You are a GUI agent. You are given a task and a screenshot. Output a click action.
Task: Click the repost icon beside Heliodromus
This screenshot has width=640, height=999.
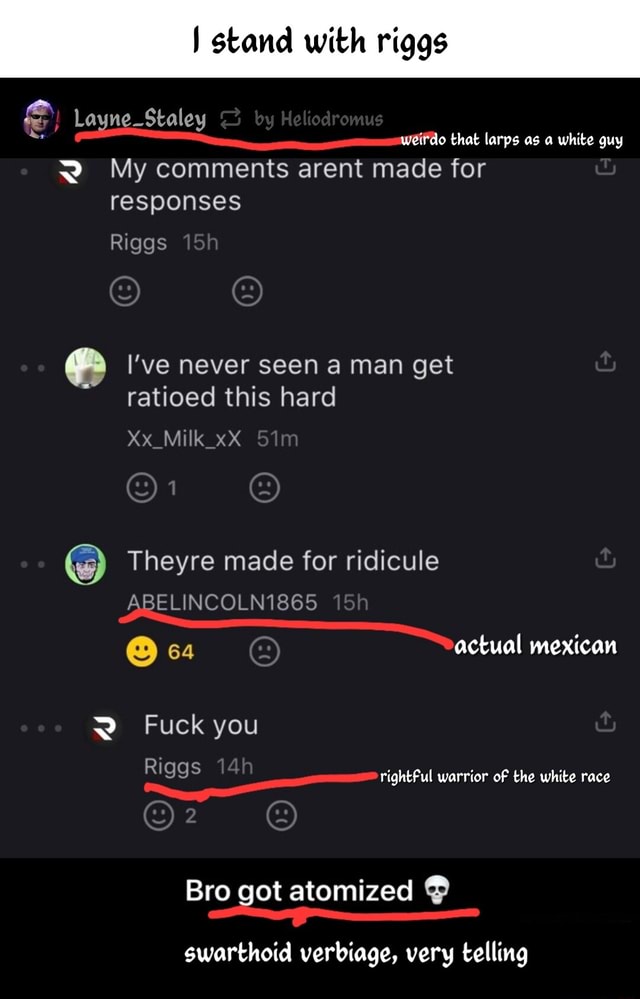(231, 118)
